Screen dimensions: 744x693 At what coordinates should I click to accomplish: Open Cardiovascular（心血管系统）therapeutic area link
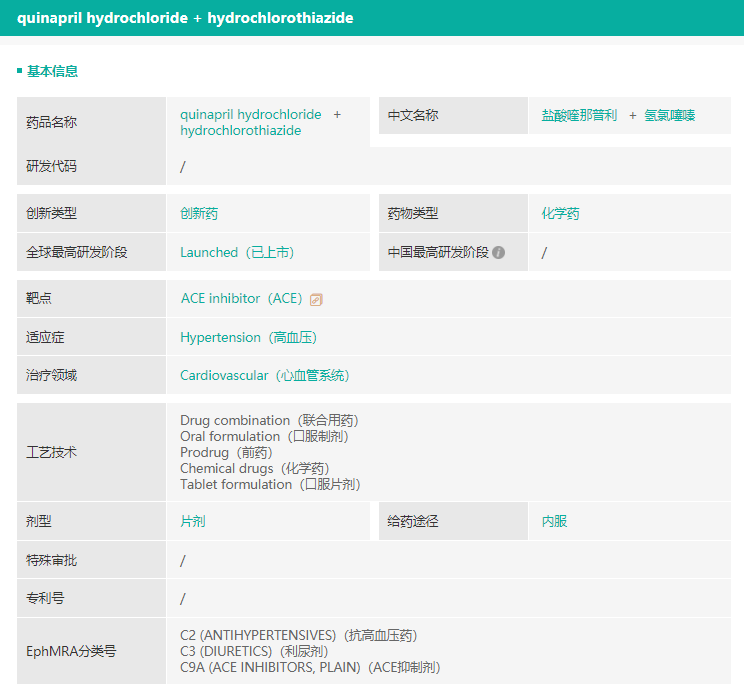pyautogui.click(x=264, y=375)
